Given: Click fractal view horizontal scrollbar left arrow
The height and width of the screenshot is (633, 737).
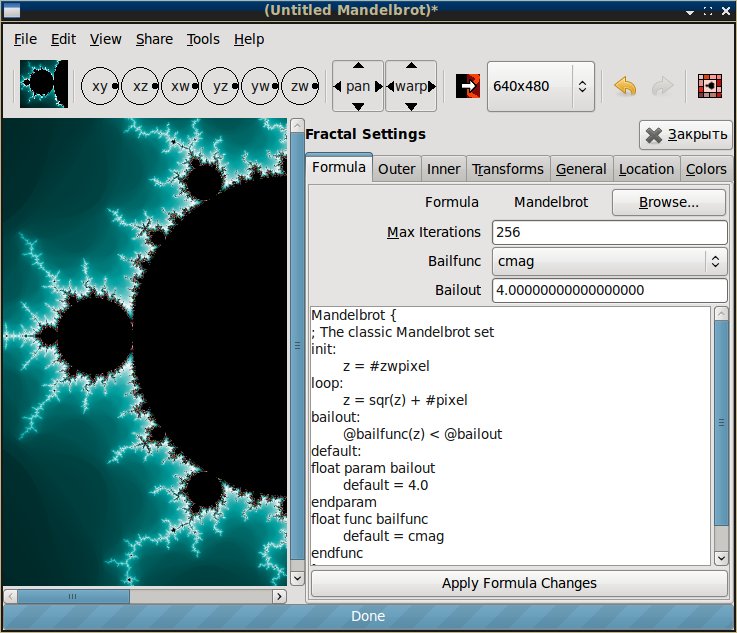Looking at the screenshot, I should click(x=11, y=596).
